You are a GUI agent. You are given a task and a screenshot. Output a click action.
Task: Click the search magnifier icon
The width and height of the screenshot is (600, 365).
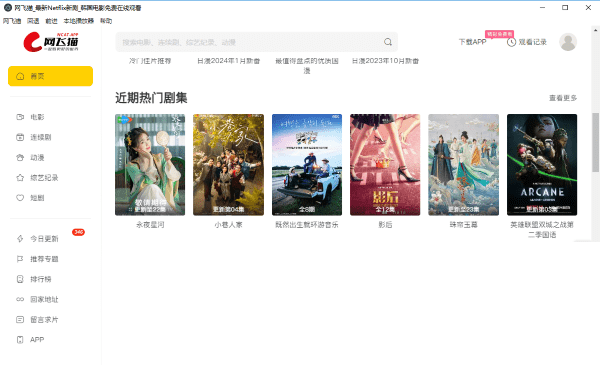tap(388, 42)
